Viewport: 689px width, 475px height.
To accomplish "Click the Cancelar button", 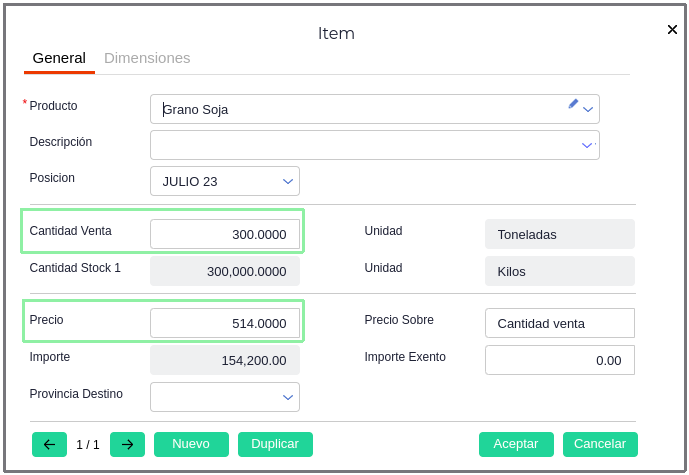I will 600,444.
